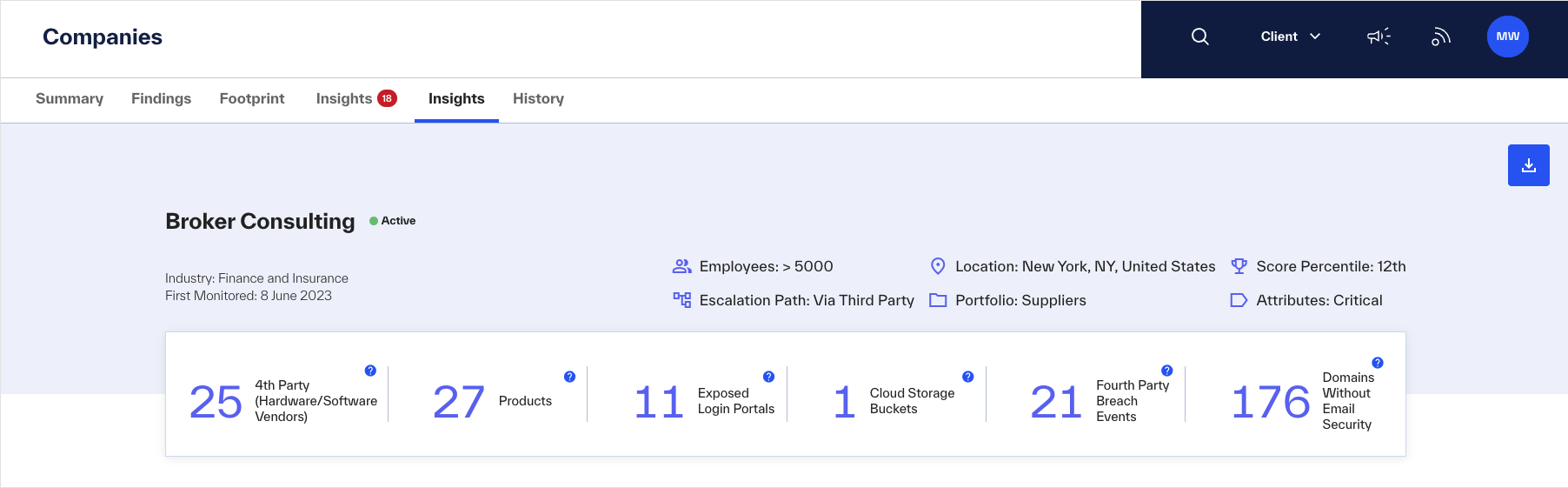The height and width of the screenshot is (488, 1568).
Task: Click help icon for Domains Without Email Security
Action: pyautogui.click(x=1378, y=363)
